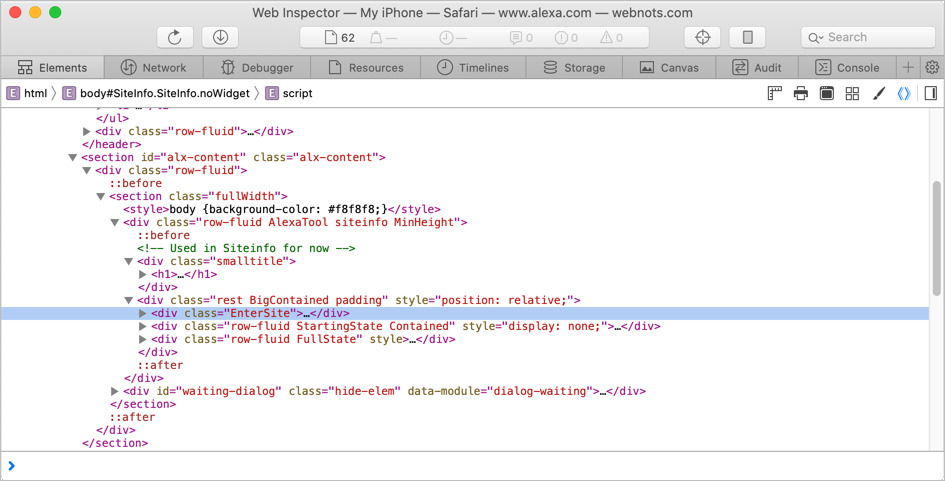Click the search field

pos(868,37)
